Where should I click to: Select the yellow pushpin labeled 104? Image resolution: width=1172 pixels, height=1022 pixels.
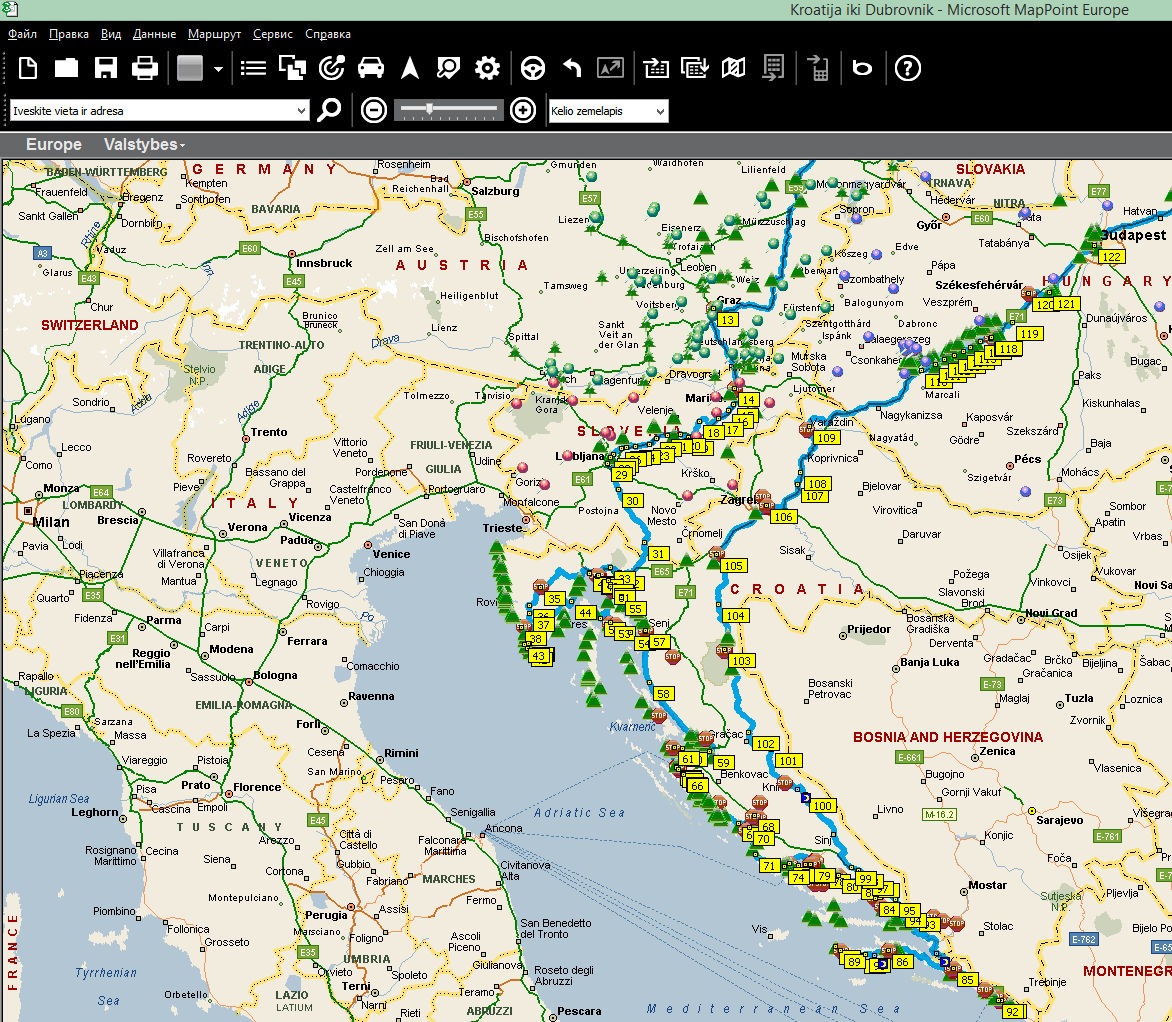tap(735, 616)
